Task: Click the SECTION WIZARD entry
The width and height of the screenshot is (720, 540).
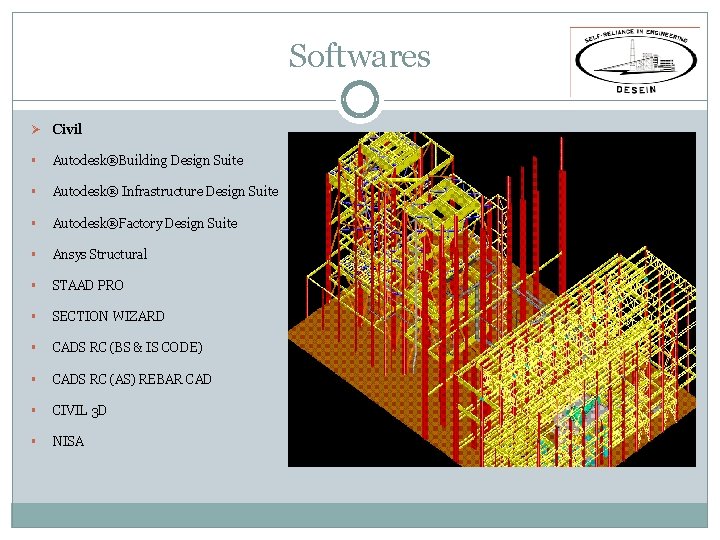Action: click(108, 316)
